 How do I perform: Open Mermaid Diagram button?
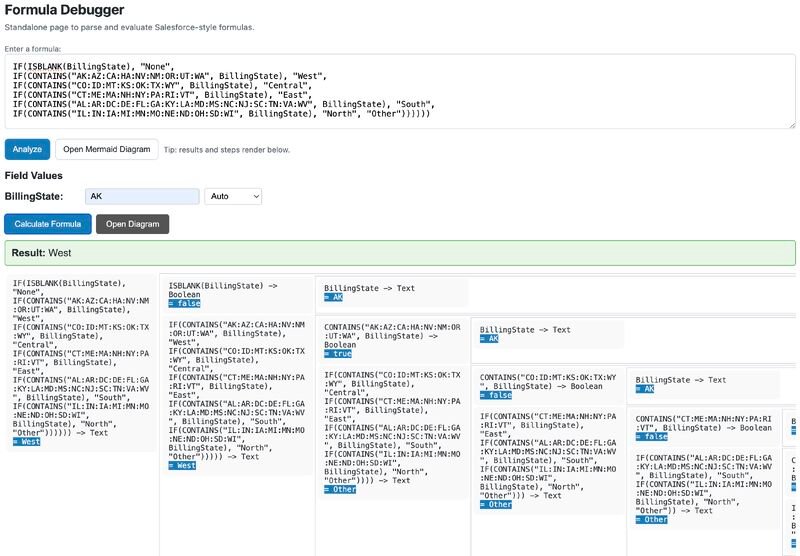point(107,149)
